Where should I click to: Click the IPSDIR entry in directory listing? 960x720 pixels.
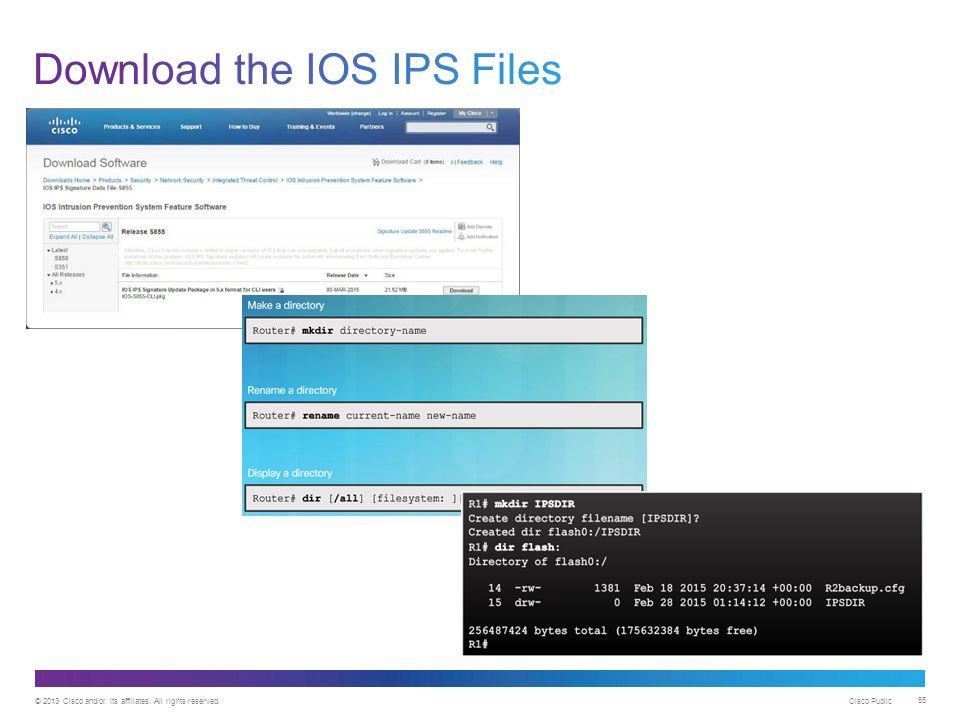[845, 603]
